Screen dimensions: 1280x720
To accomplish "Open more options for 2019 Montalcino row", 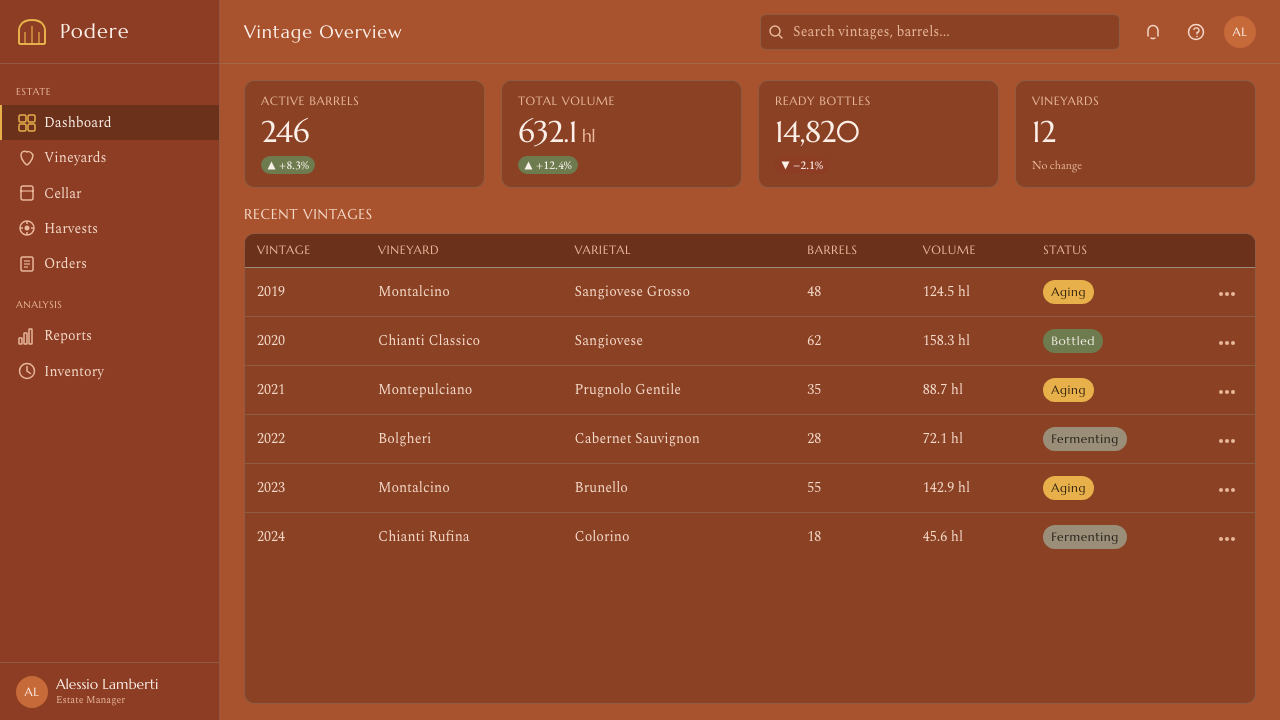I will coord(1227,293).
